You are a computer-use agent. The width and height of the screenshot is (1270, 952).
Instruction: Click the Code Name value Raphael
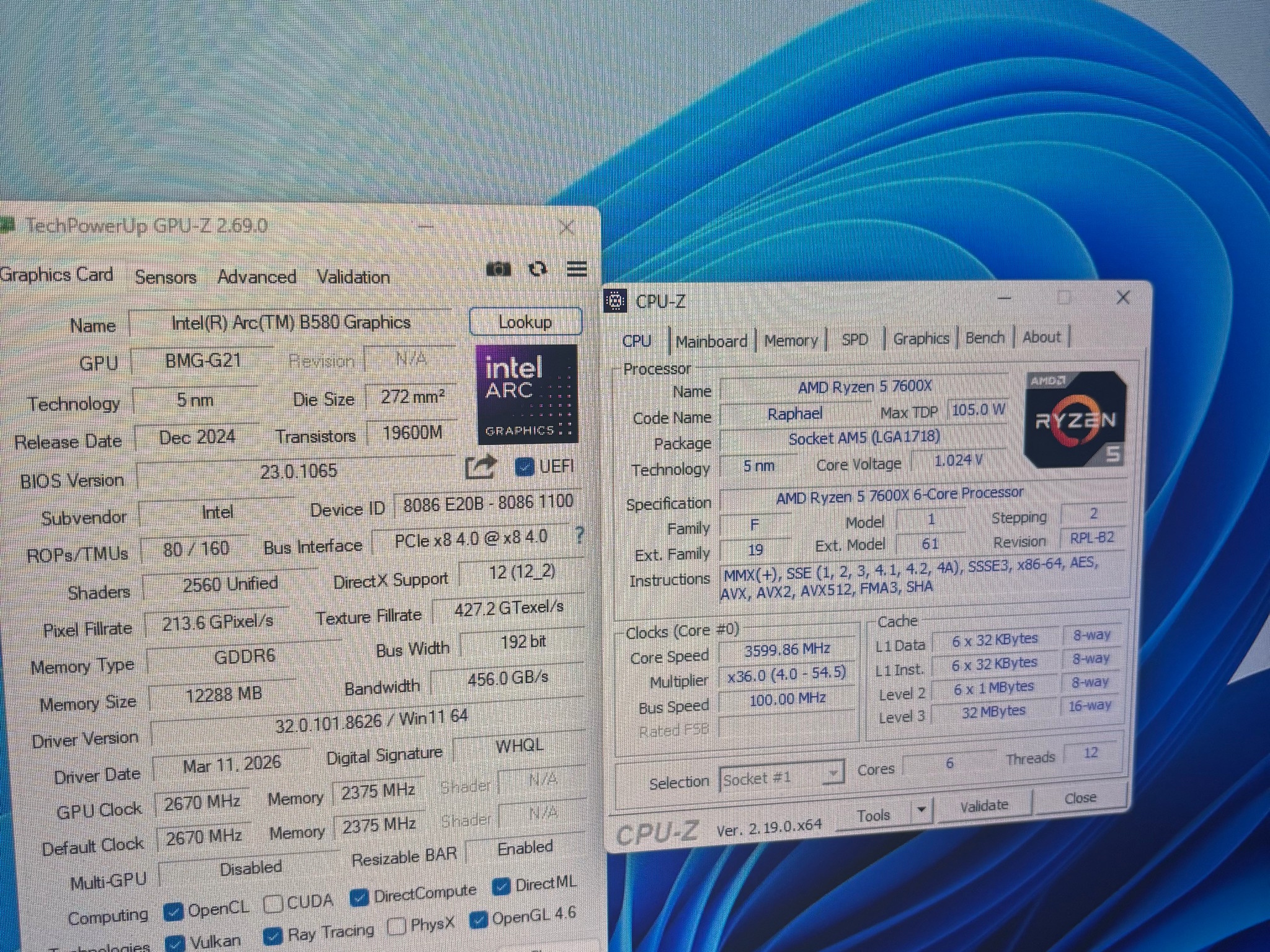point(795,414)
